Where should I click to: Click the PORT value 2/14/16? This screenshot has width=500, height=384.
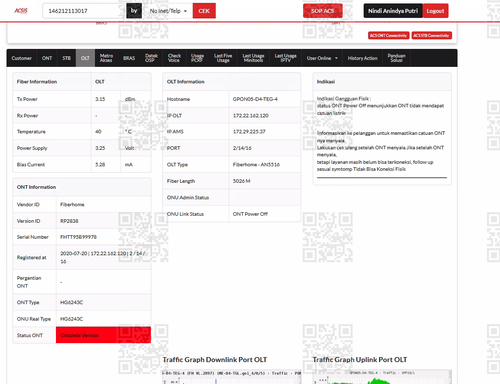click(242, 148)
